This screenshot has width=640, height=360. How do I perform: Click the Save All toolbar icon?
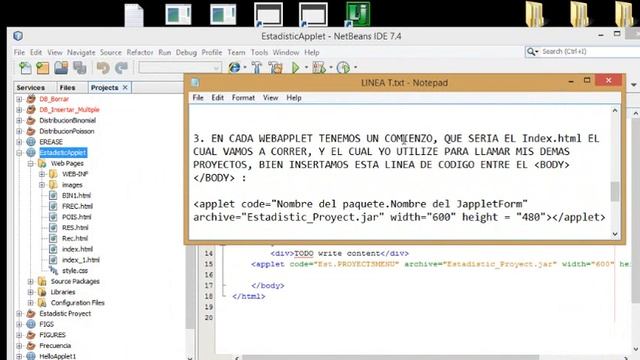tap(80, 68)
